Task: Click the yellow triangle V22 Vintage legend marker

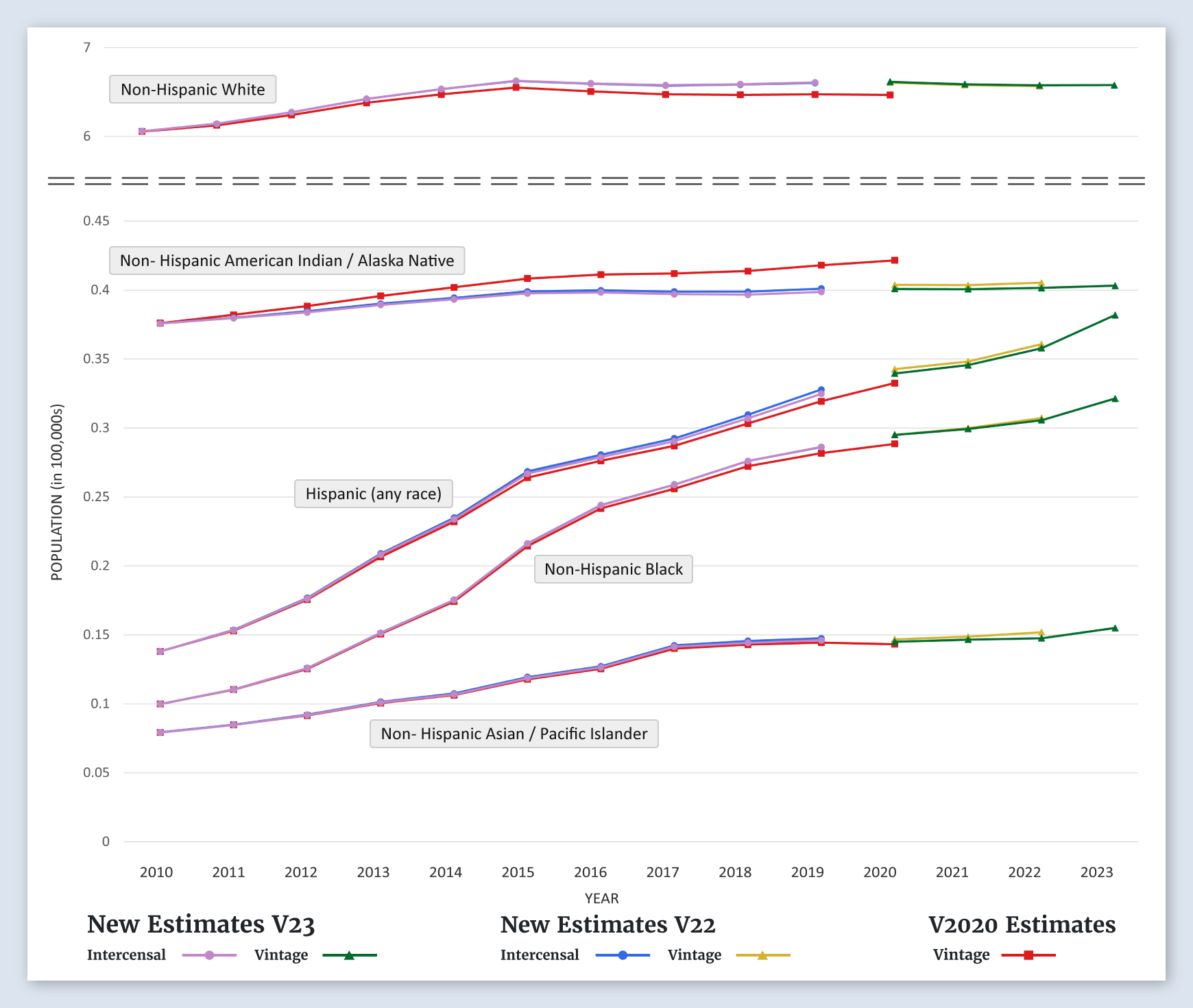Action: coord(762,955)
